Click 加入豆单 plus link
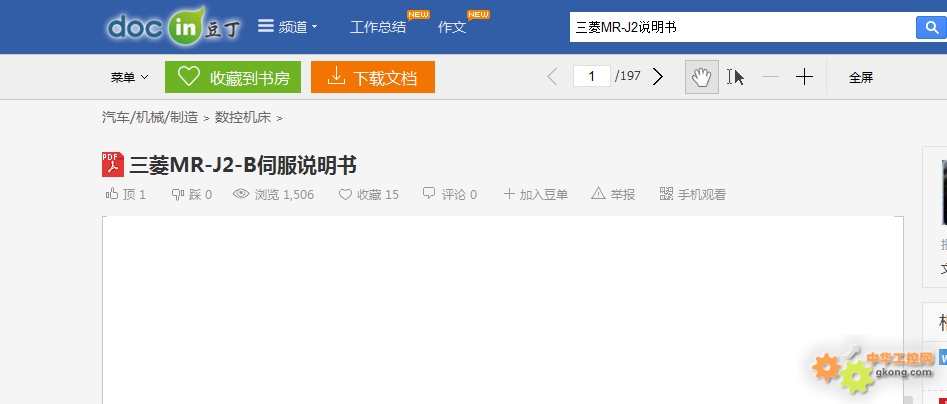This screenshot has width=947, height=404. [x=536, y=194]
